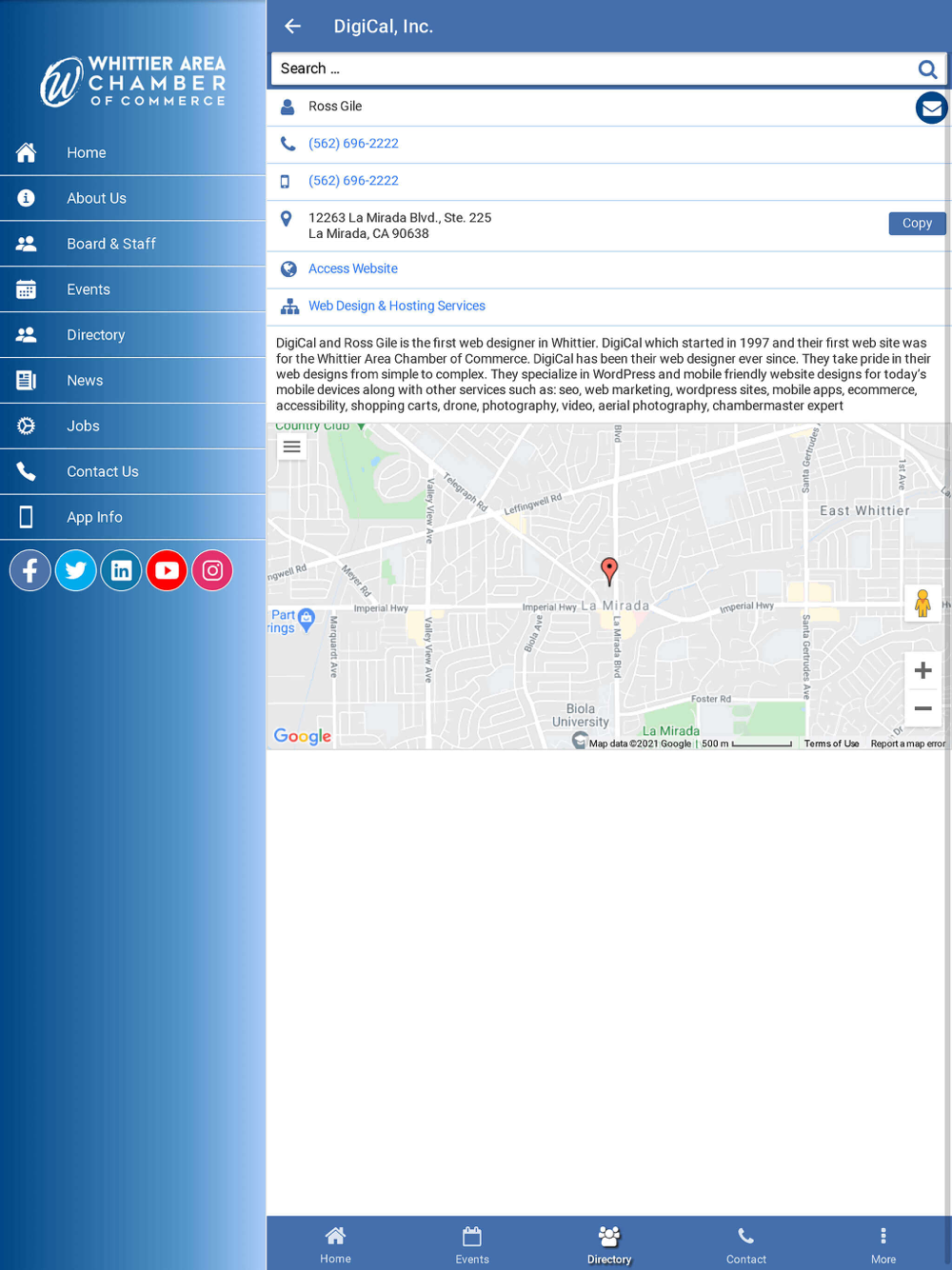Screen dimensions: 952x1270
Task: Call the mobile number next to the mobile-phone icon
Action: pyautogui.click(x=353, y=181)
